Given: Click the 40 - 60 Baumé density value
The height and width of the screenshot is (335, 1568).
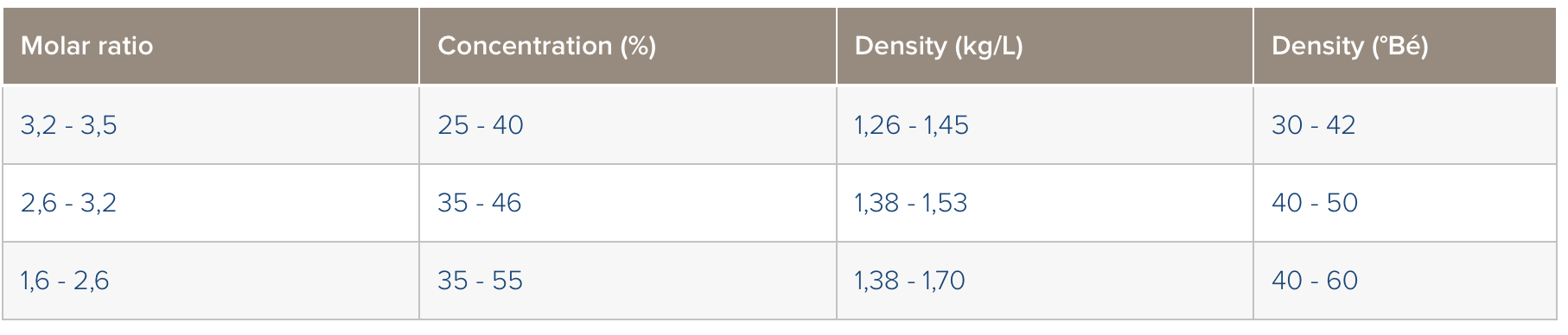Looking at the screenshot, I should 1314,281.
